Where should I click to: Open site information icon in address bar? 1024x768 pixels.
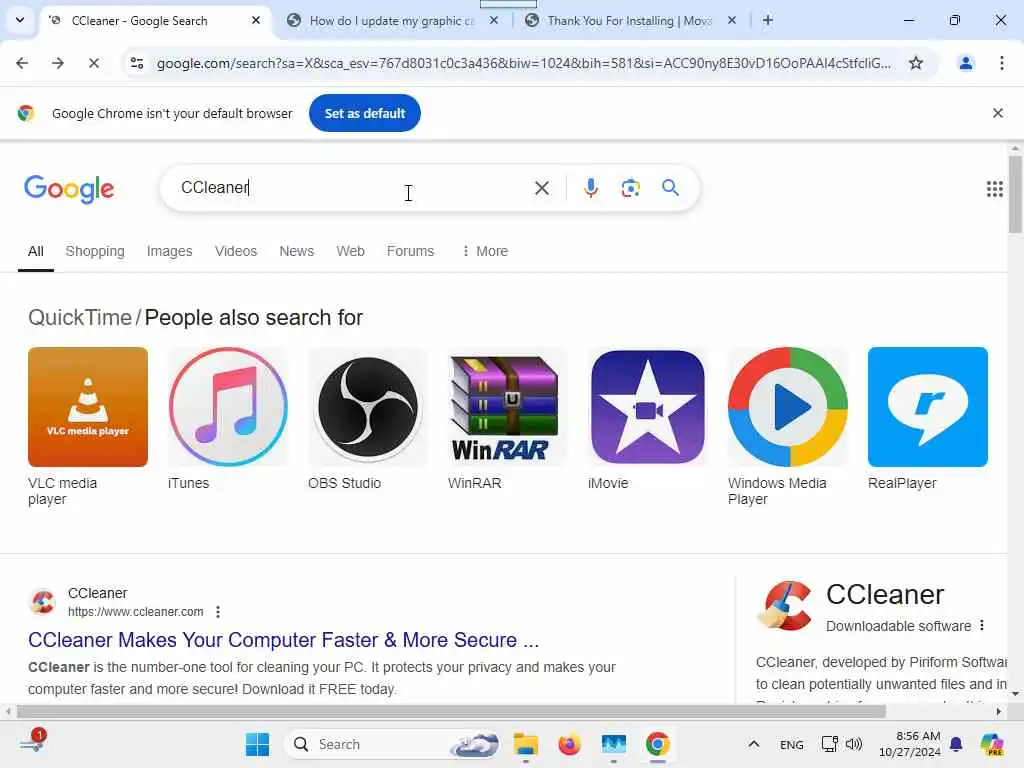(136, 63)
